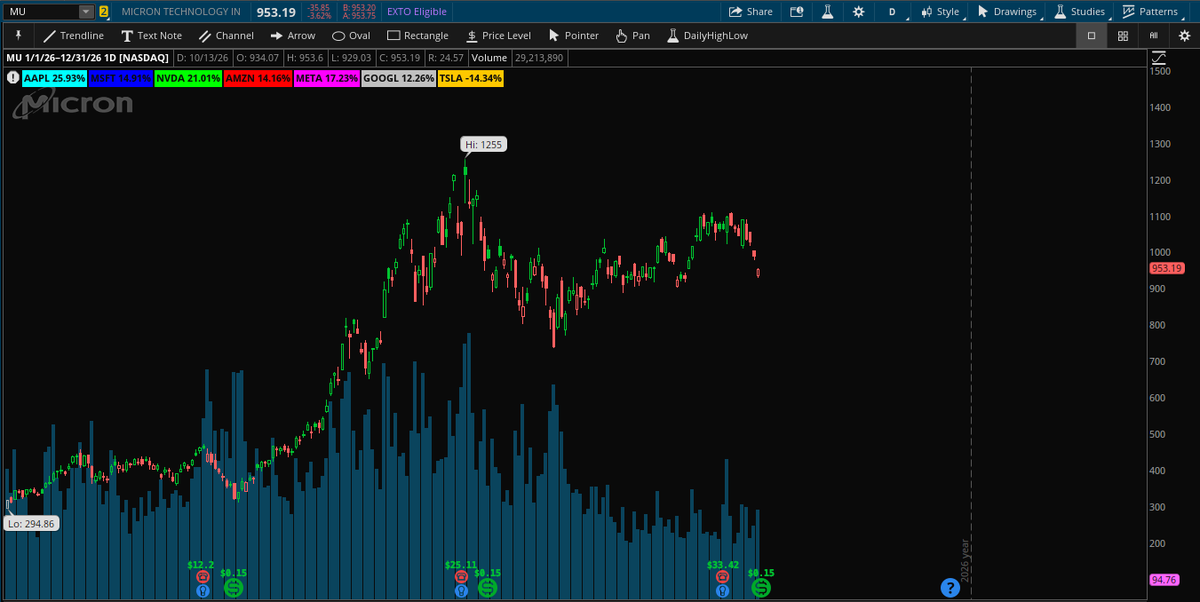Open the Studies menu
The height and width of the screenshot is (602, 1200).
pos(1079,12)
